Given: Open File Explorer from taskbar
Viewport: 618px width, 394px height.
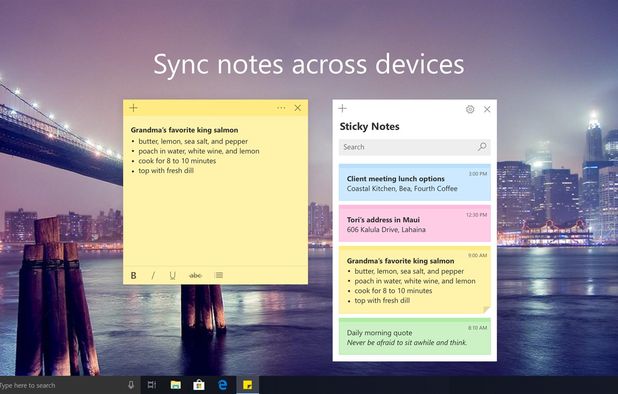Looking at the screenshot, I should coord(175,385).
